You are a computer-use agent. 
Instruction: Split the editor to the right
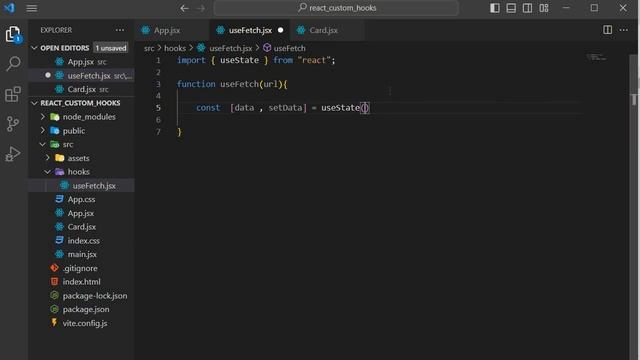pos(607,30)
